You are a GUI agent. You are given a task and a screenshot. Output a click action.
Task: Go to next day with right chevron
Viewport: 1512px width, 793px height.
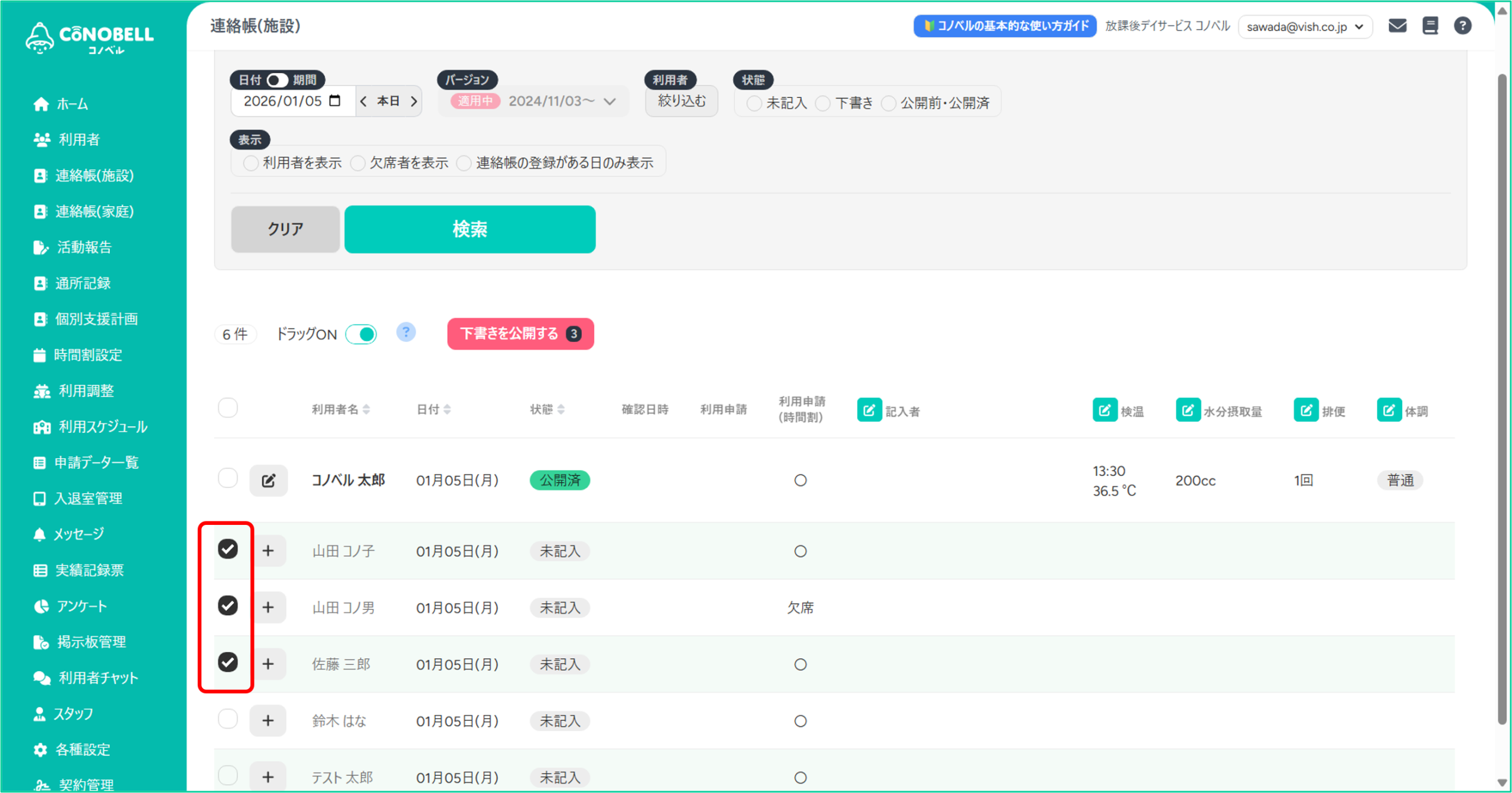click(x=414, y=102)
